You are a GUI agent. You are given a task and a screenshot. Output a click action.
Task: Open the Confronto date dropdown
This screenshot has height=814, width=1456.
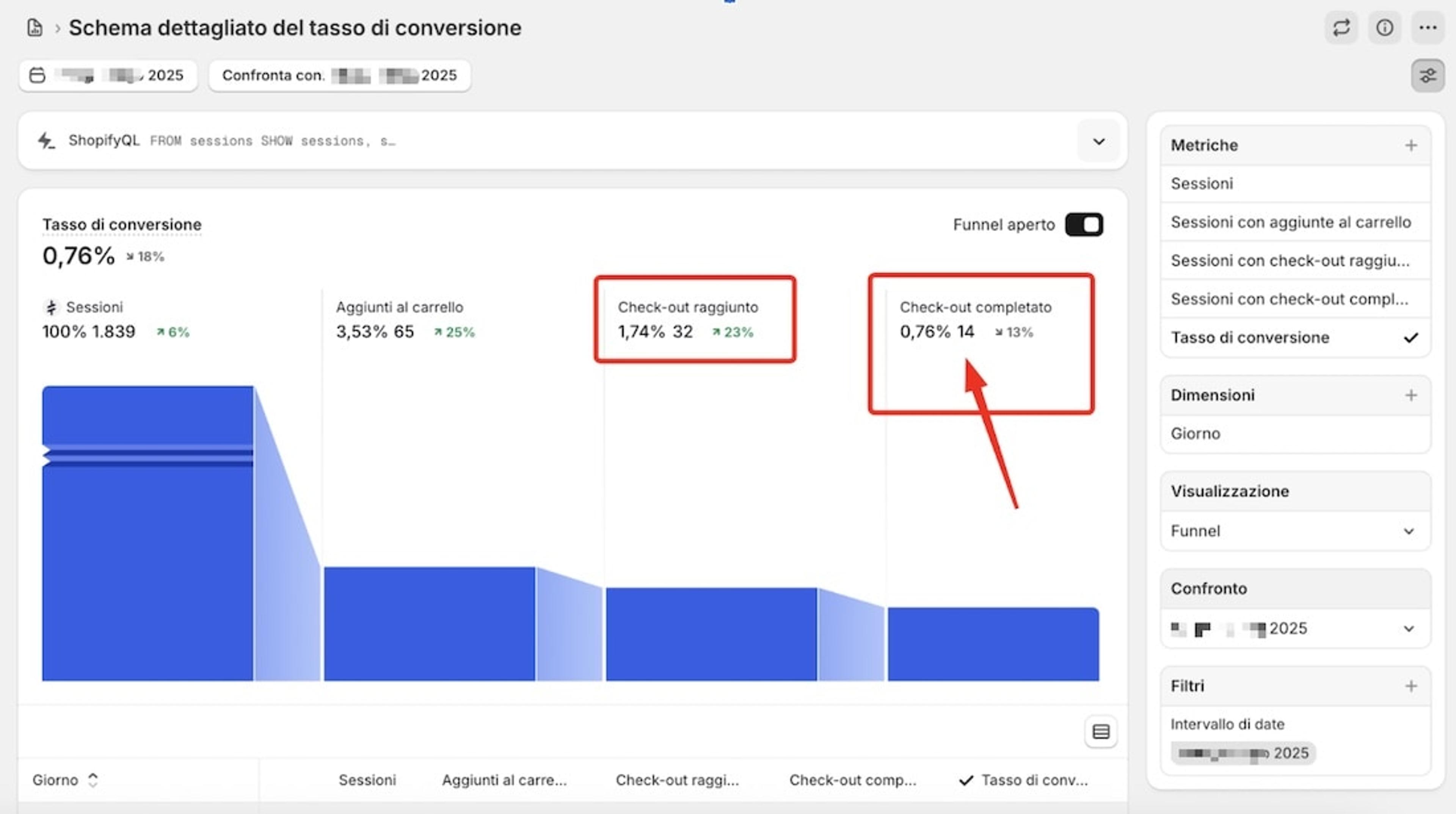point(1295,629)
